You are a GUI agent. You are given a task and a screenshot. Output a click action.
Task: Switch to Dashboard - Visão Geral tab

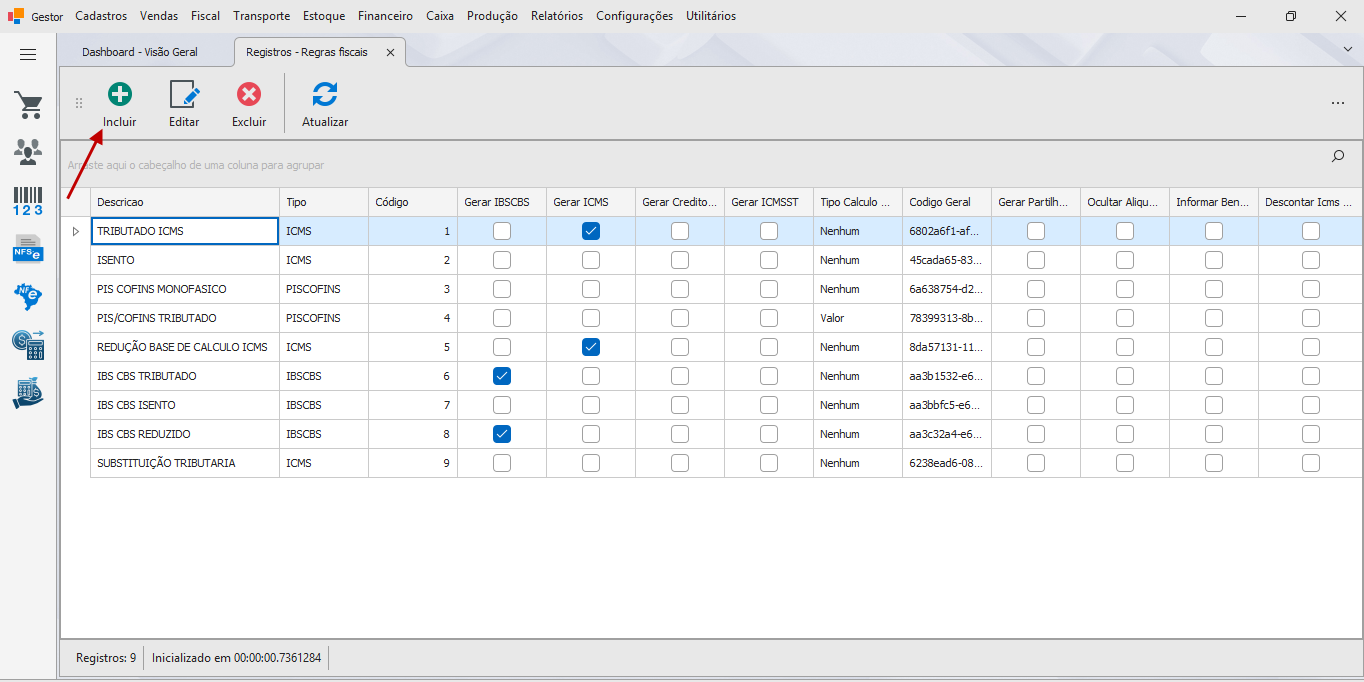[x=140, y=52]
